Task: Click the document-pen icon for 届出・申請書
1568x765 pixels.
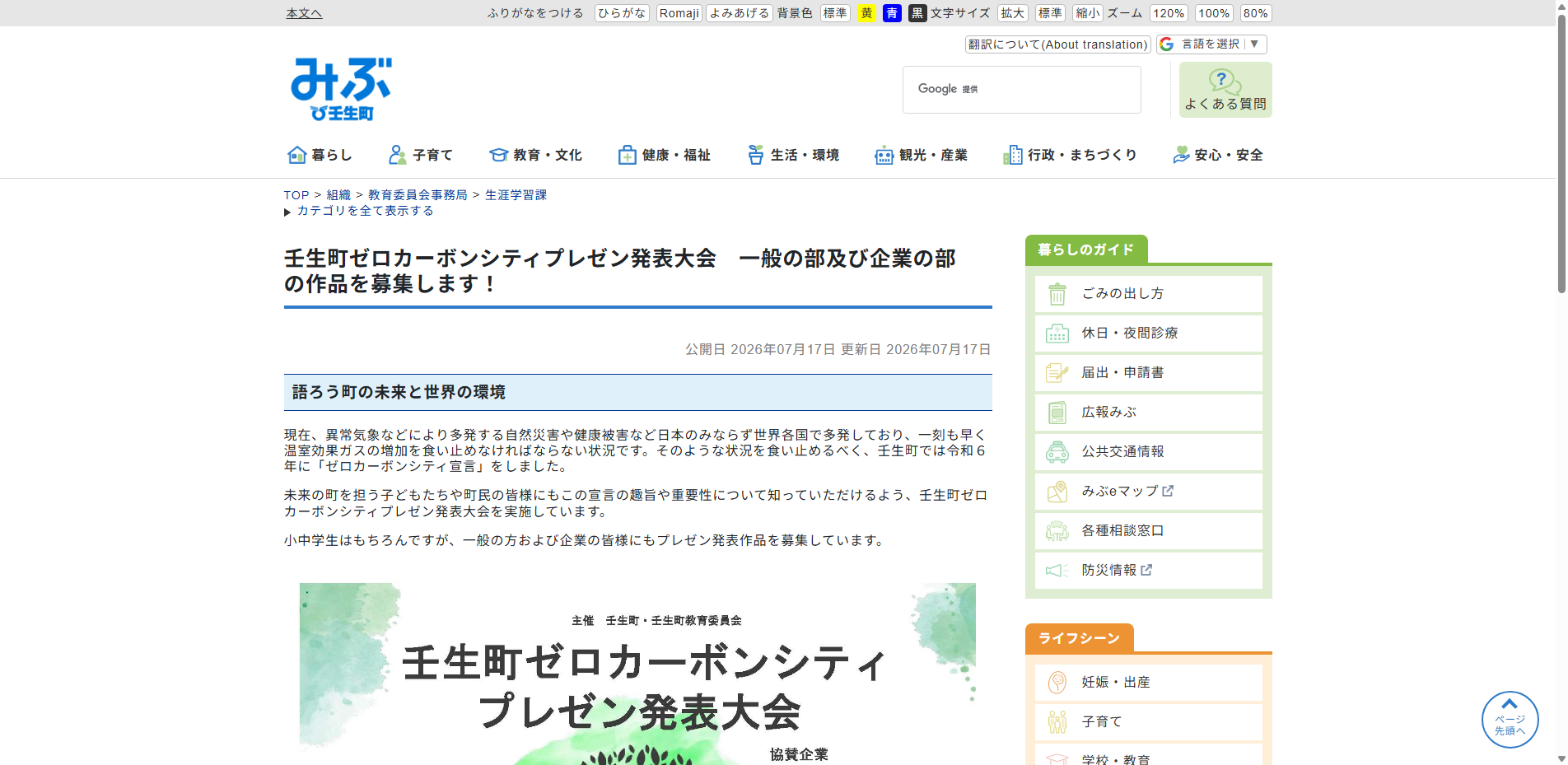Action: [1057, 372]
